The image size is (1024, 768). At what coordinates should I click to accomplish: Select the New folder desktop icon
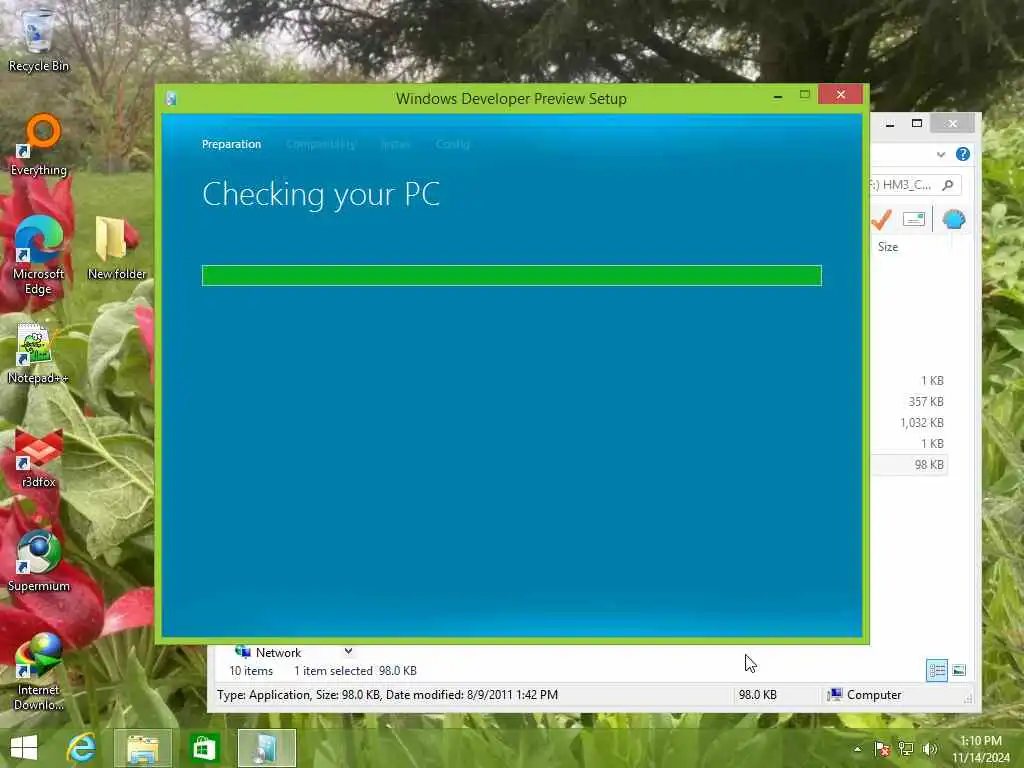pyautogui.click(x=116, y=249)
